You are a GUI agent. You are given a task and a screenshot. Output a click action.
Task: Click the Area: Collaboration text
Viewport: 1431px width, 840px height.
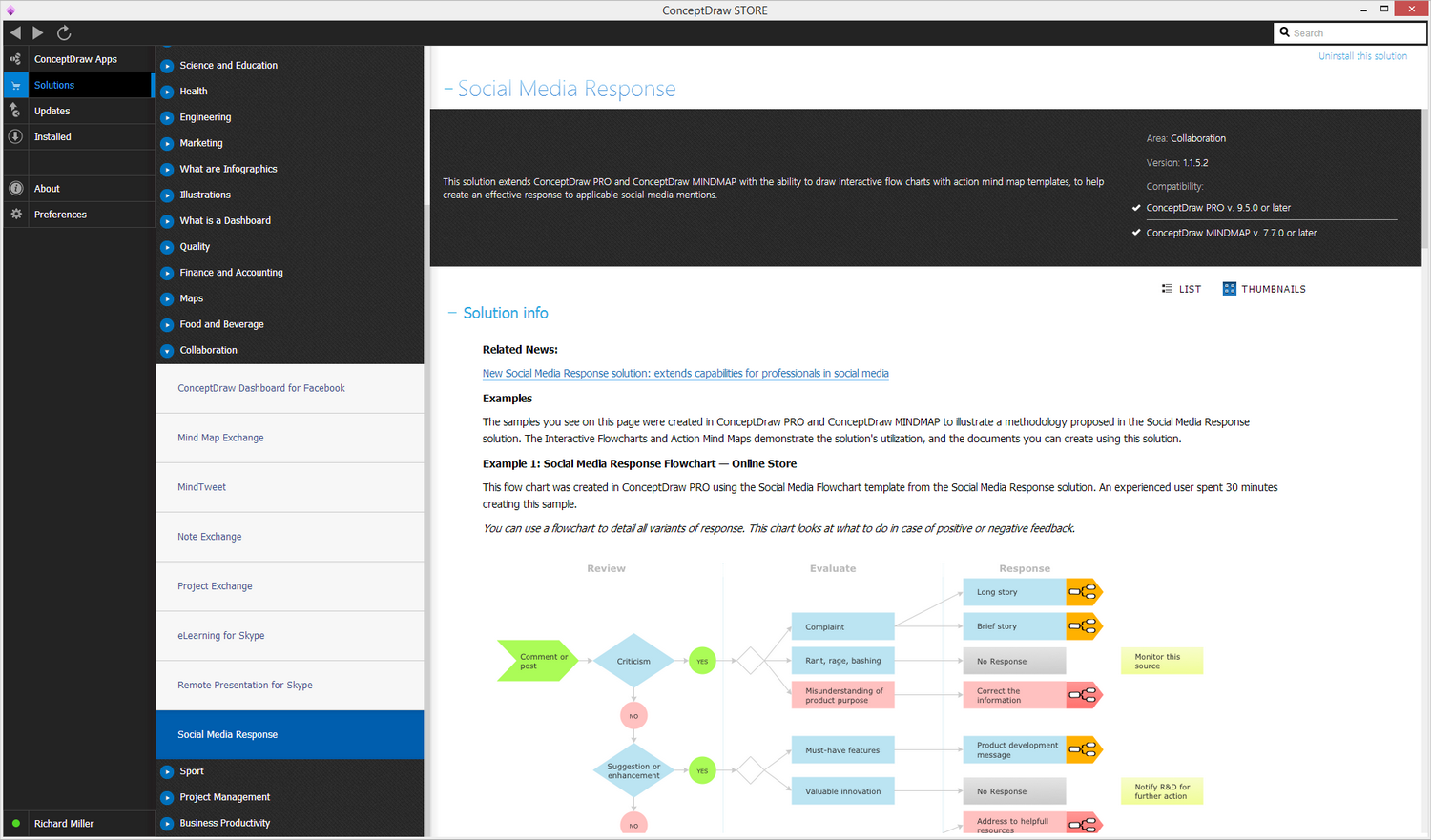click(1186, 138)
